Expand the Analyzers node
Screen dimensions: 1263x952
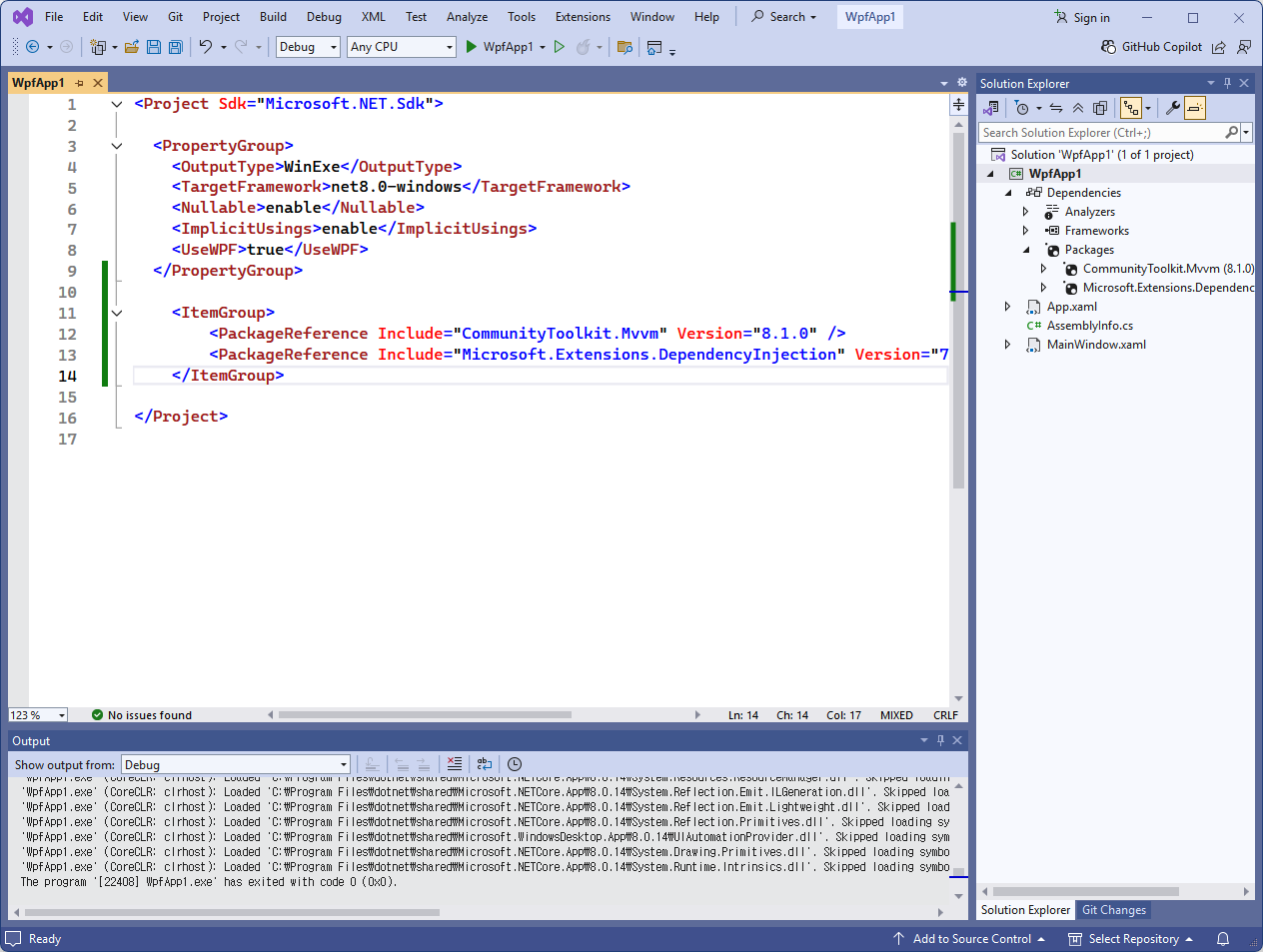[1026, 212]
